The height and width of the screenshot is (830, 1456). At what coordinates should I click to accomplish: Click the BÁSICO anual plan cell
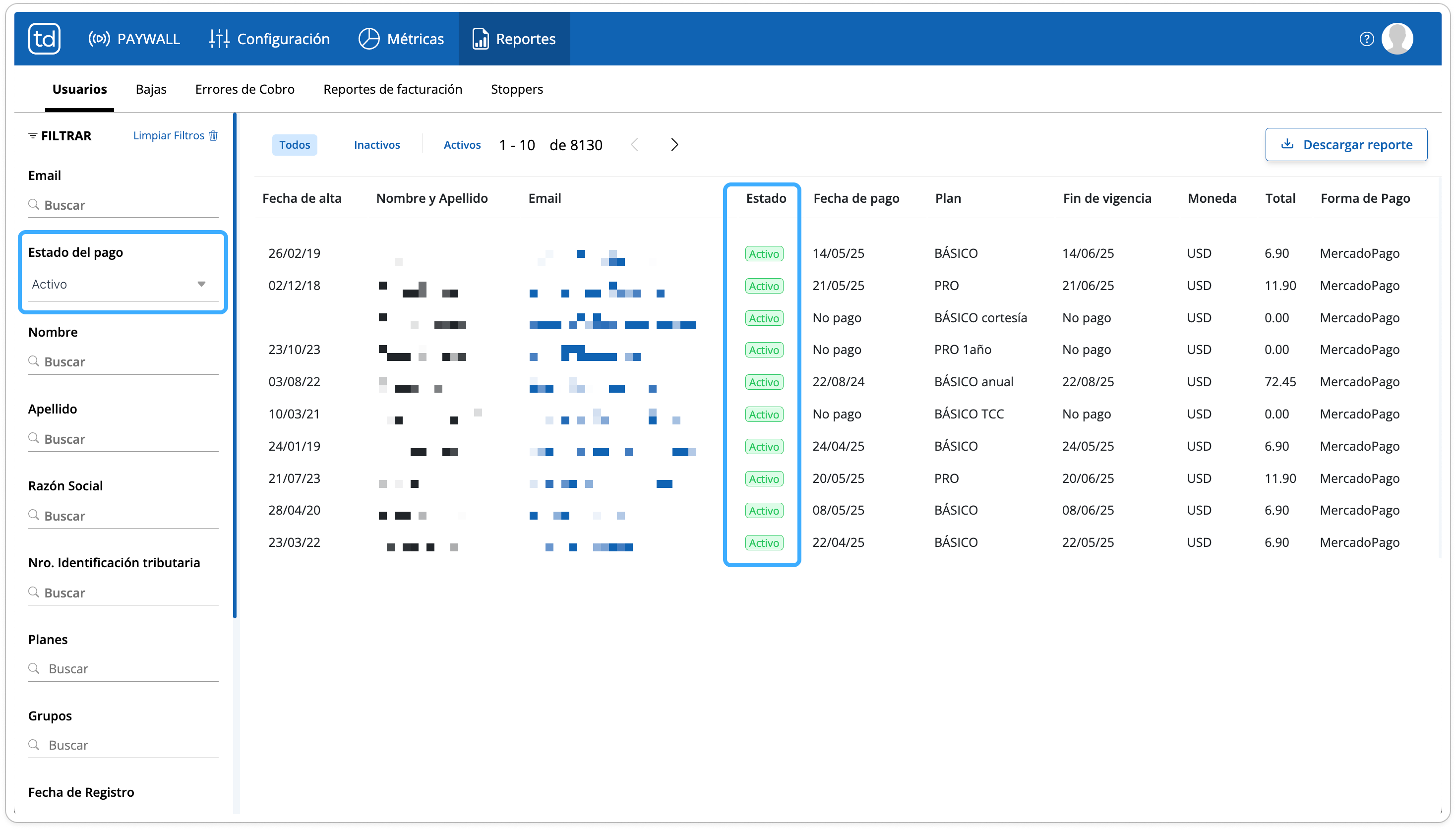click(x=973, y=381)
